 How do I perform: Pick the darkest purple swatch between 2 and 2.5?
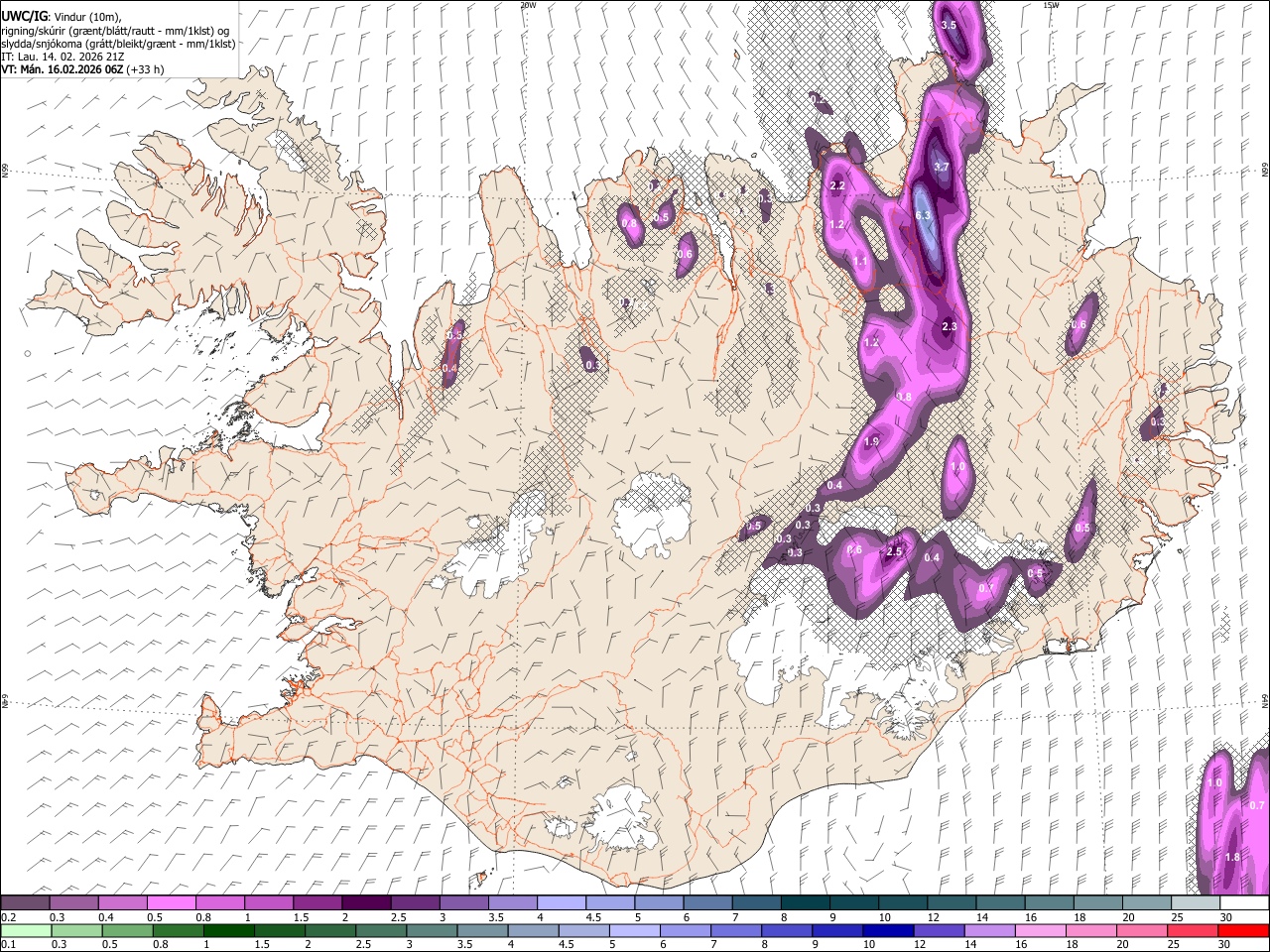click(x=365, y=902)
